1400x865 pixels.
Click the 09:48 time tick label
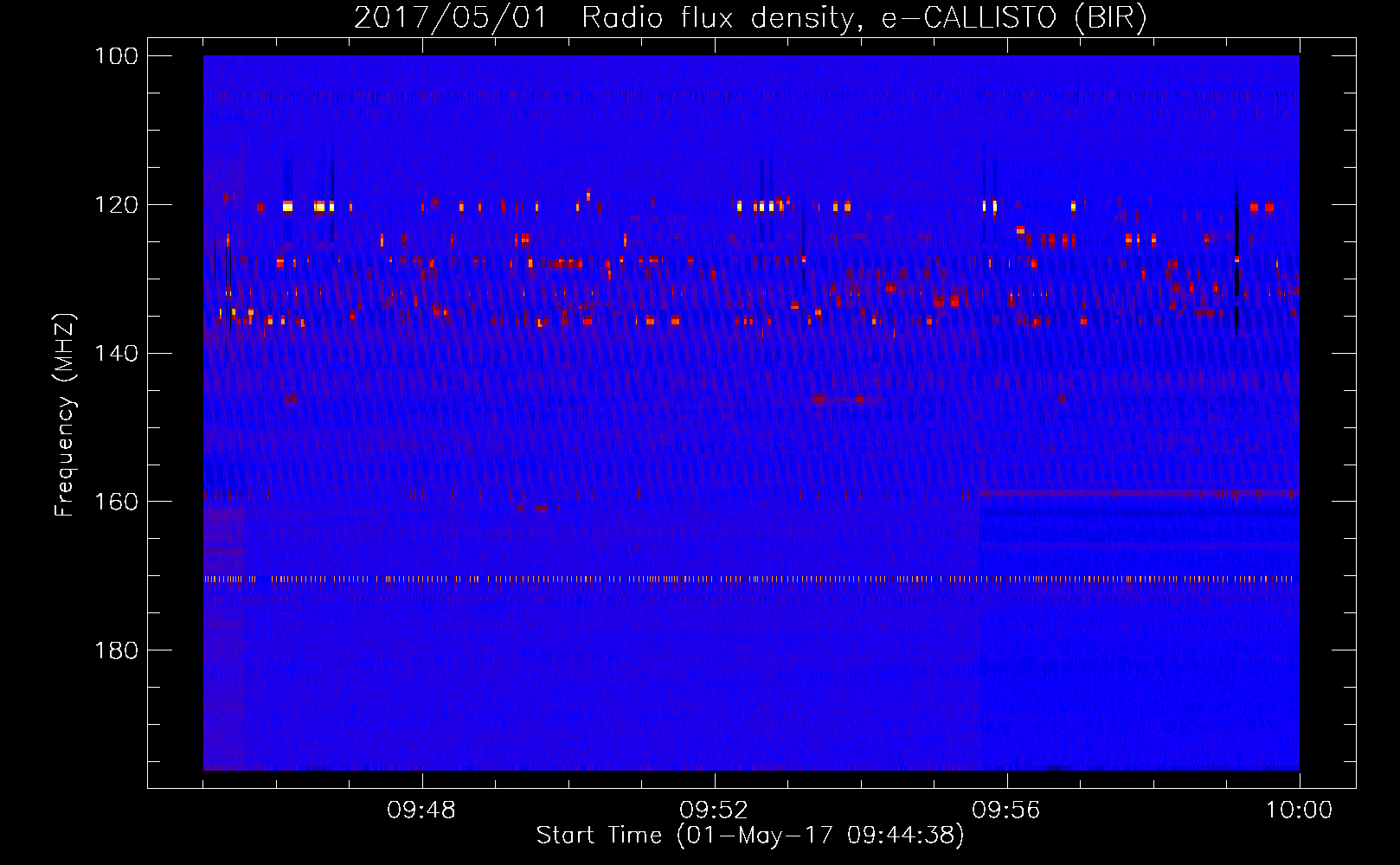click(x=421, y=811)
